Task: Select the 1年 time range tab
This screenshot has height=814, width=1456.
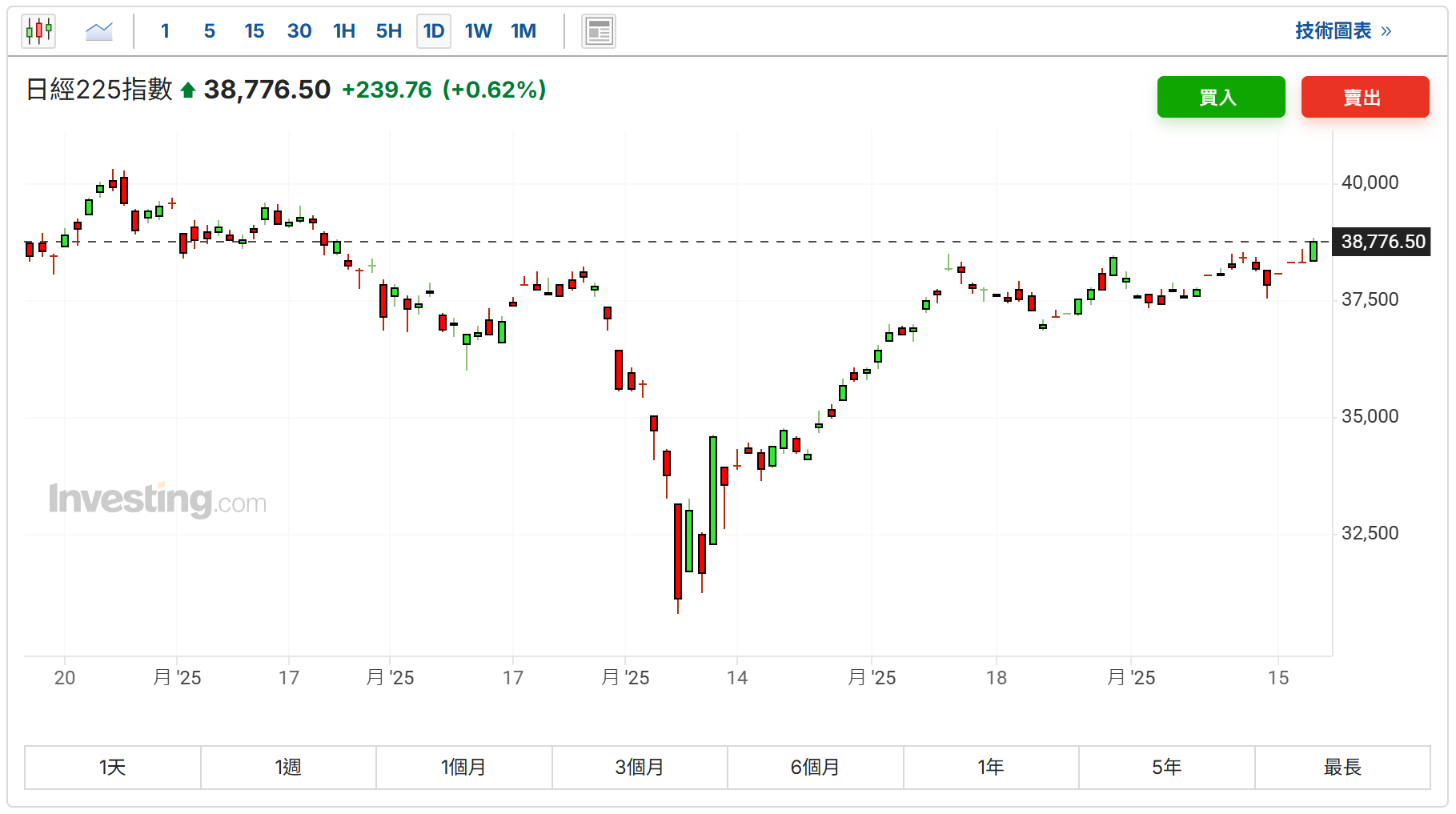Action: click(991, 767)
